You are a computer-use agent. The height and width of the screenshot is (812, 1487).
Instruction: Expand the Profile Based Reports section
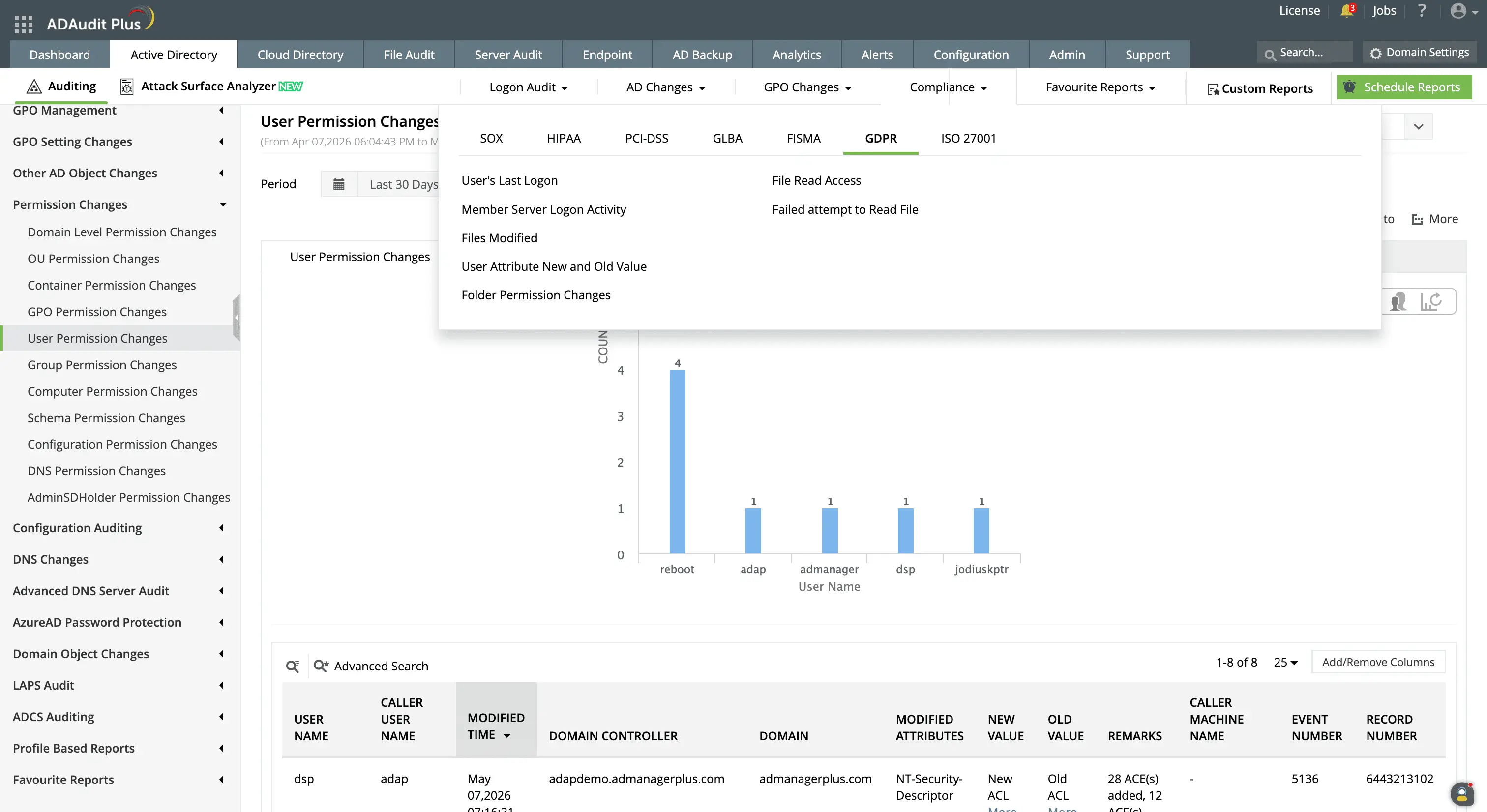click(119, 748)
